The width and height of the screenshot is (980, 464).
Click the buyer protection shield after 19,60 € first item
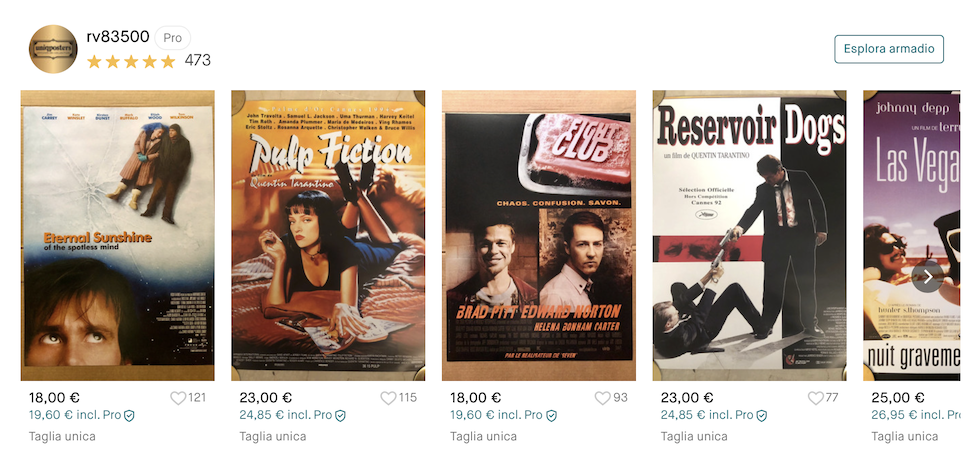(x=129, y=415)
